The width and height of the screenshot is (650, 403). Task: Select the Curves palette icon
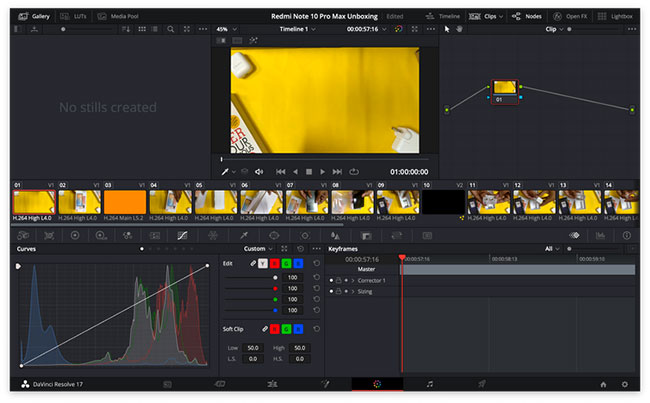point(182,235)
